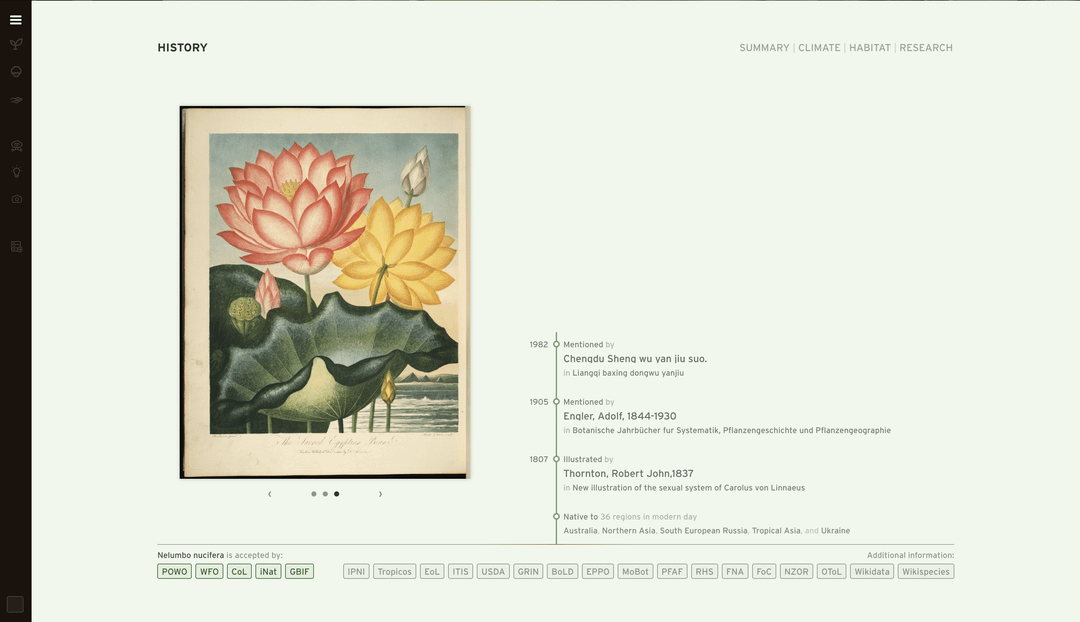Open the hamburger menu in the sidebar

tap(16, 20)
